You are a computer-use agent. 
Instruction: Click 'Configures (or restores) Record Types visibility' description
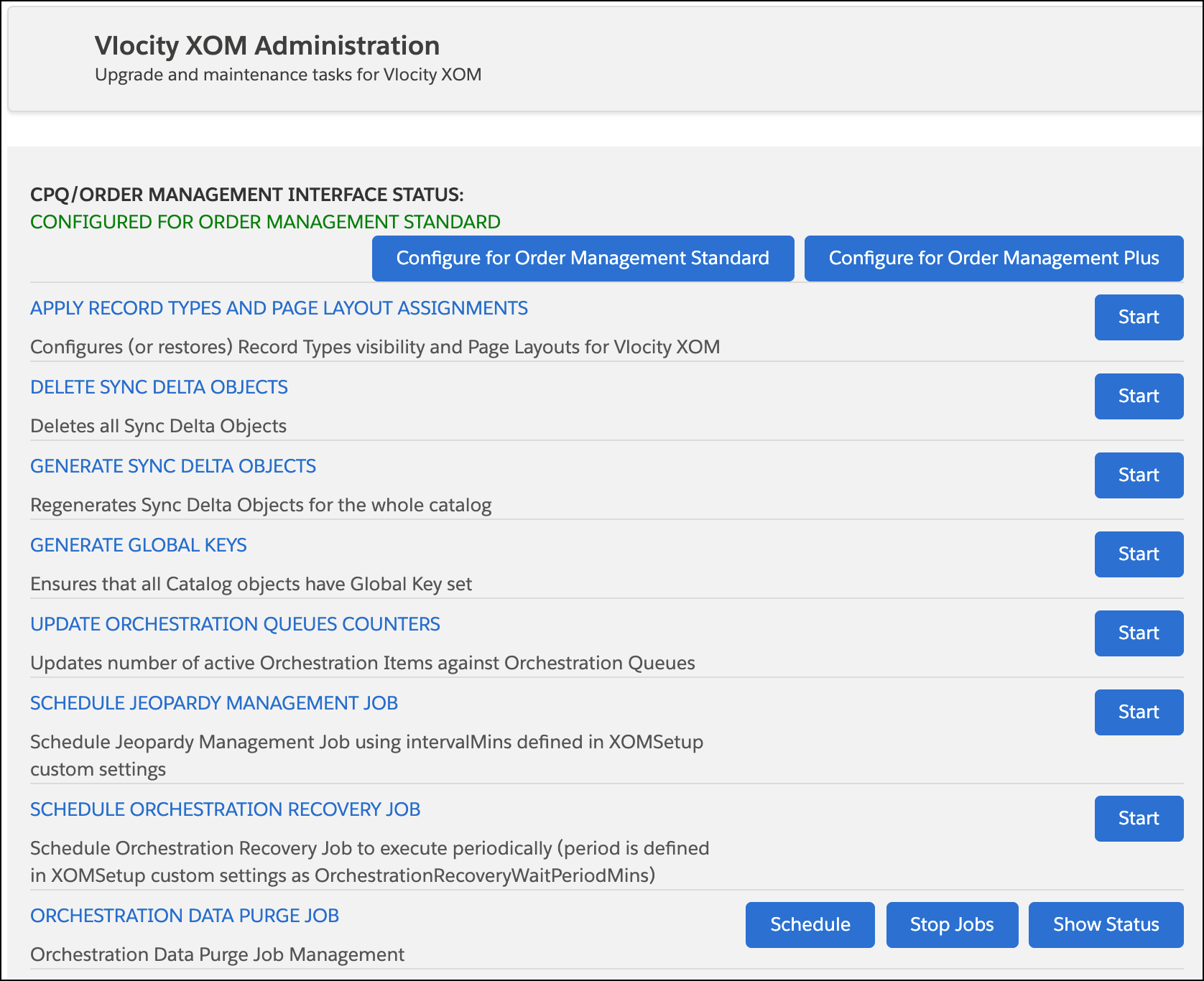click(375, 347)
